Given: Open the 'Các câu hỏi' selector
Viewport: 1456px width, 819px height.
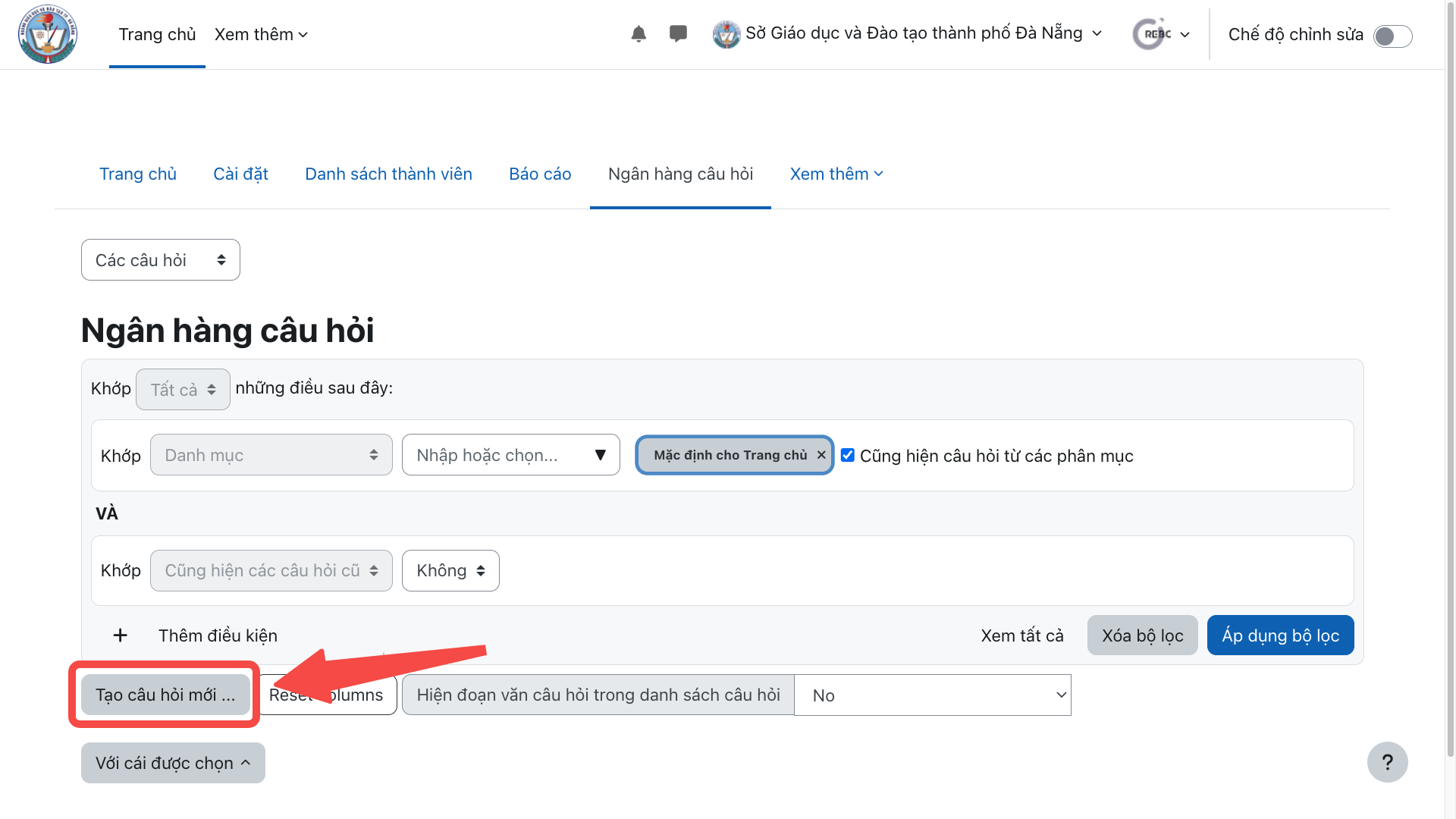Looking at the screenshot, I should tap(161, 260).
